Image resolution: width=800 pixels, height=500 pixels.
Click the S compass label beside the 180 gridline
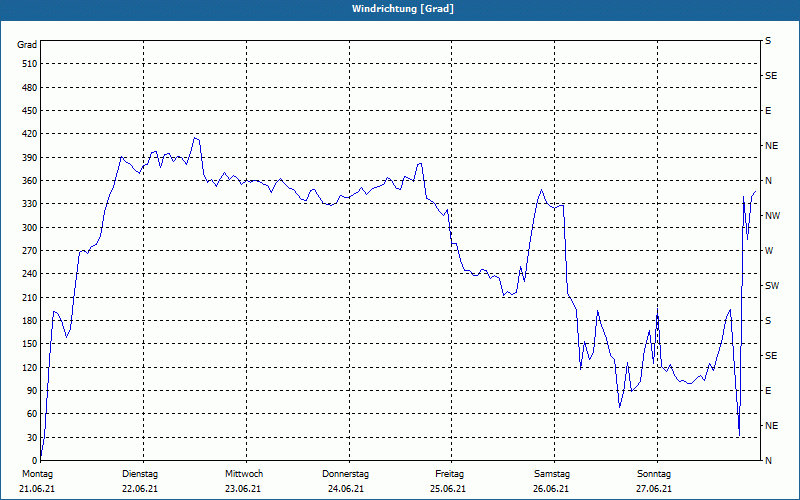pos(768,321)
